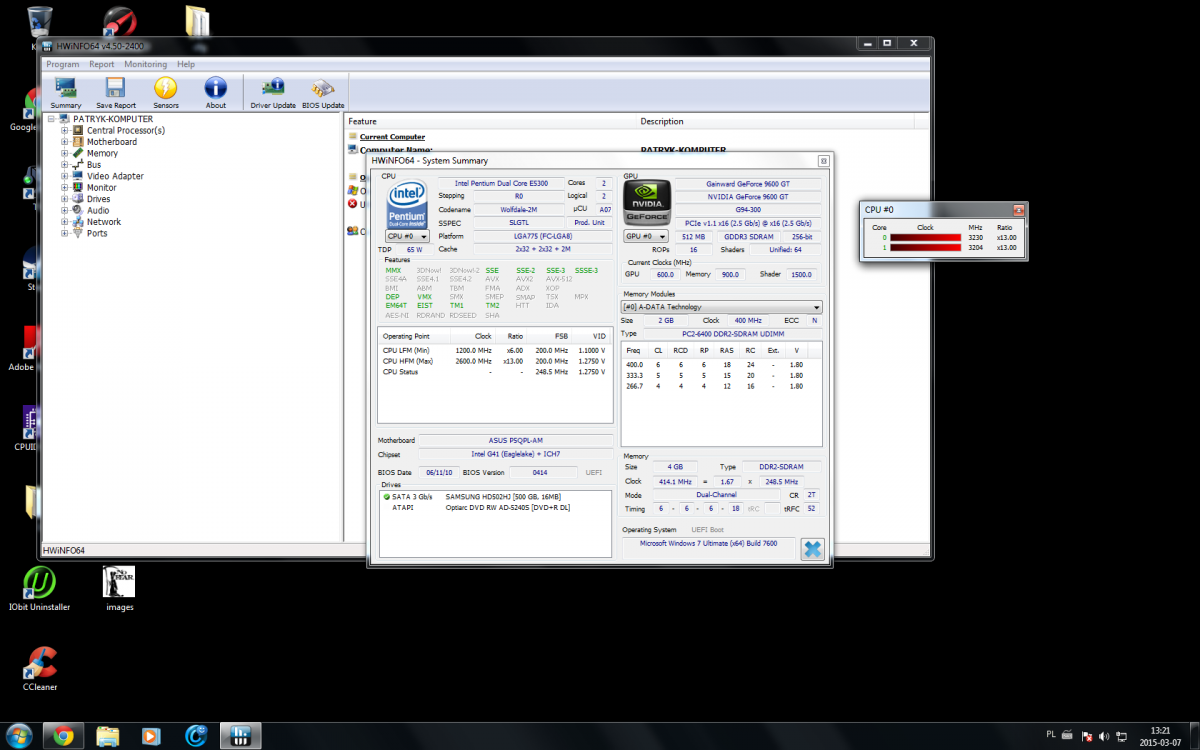Open the yellow folder on the desktop

click(197, 20)
